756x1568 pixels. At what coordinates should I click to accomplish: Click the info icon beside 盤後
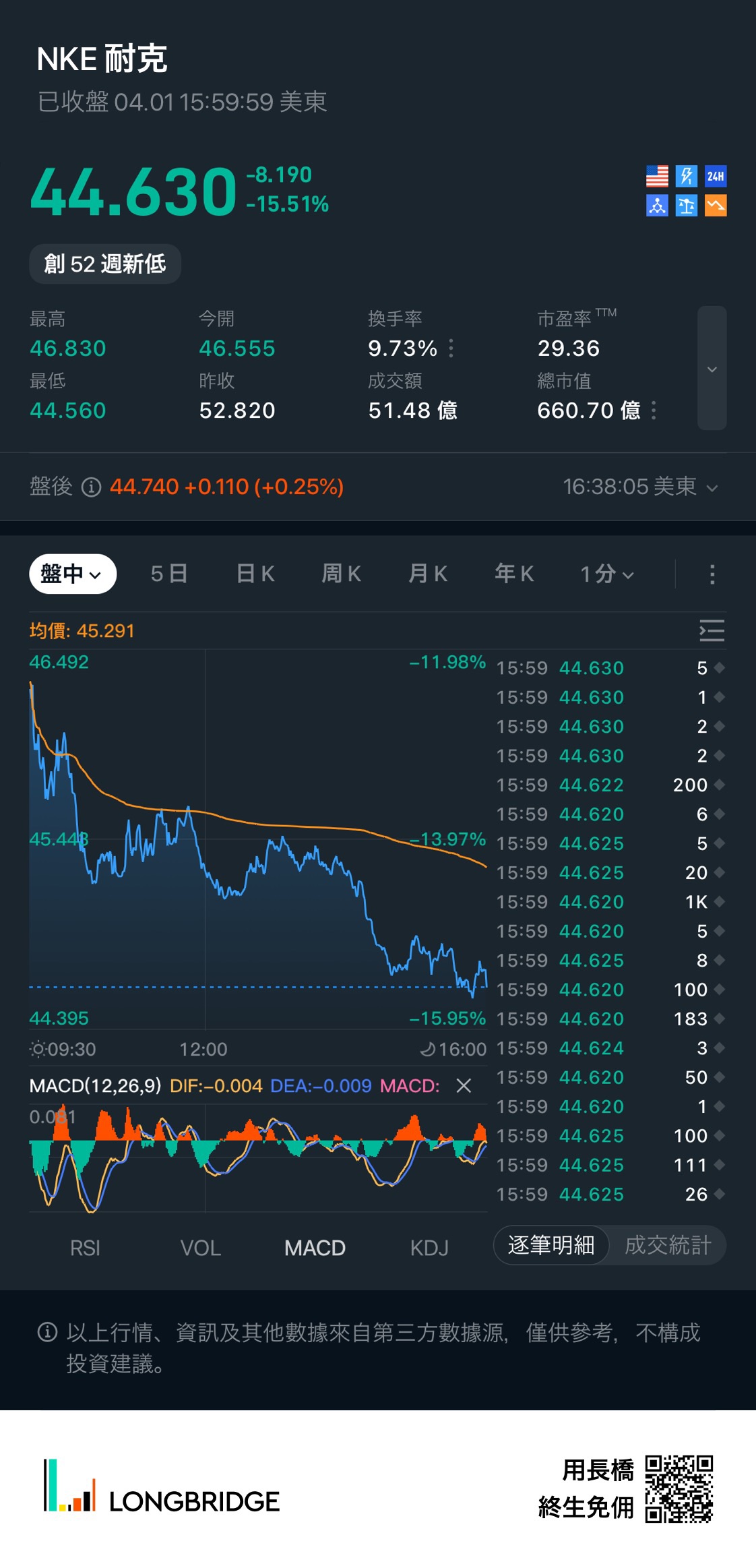(x=91, y=487)
